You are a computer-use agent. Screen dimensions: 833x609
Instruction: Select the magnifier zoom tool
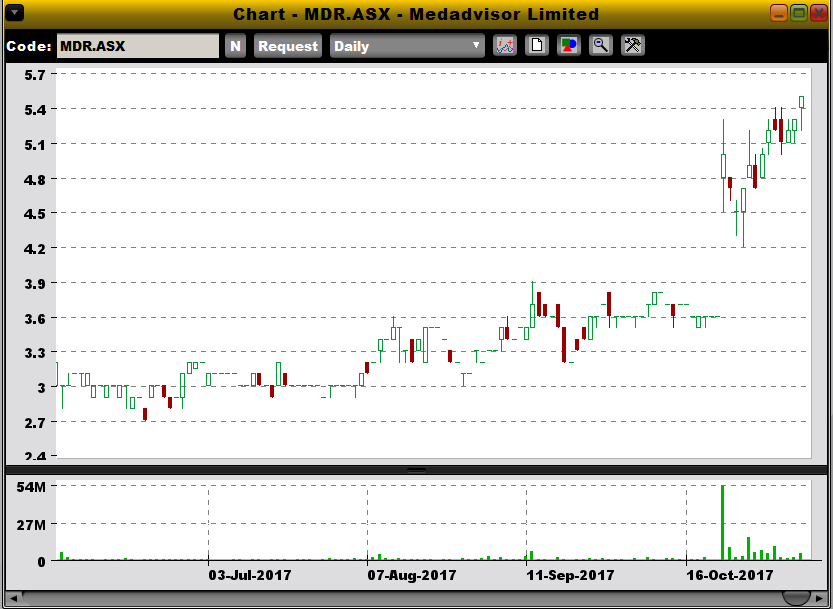coord(600,46)
